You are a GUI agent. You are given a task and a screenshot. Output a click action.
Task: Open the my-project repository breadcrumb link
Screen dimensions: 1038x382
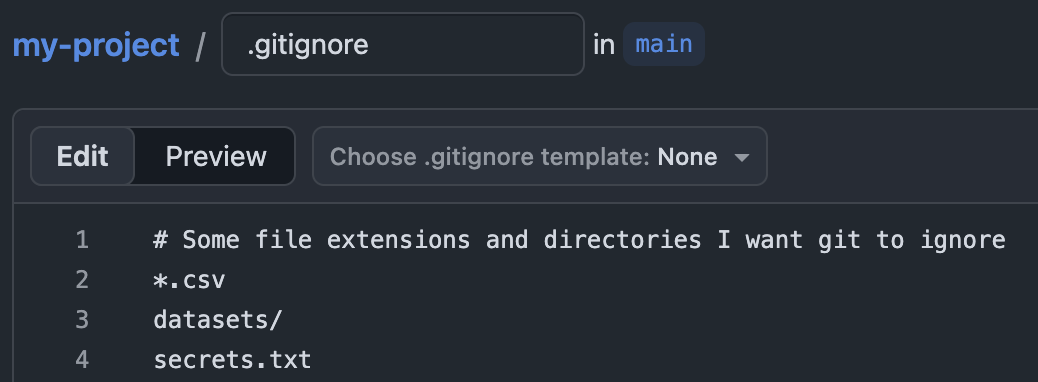(96, 45)
